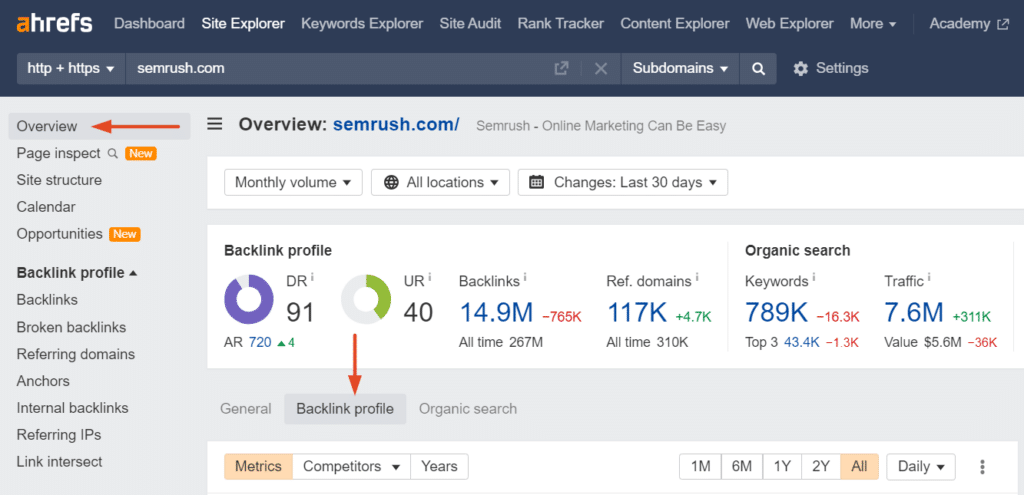Click the ahrefs logo

[x=54, y=24]
